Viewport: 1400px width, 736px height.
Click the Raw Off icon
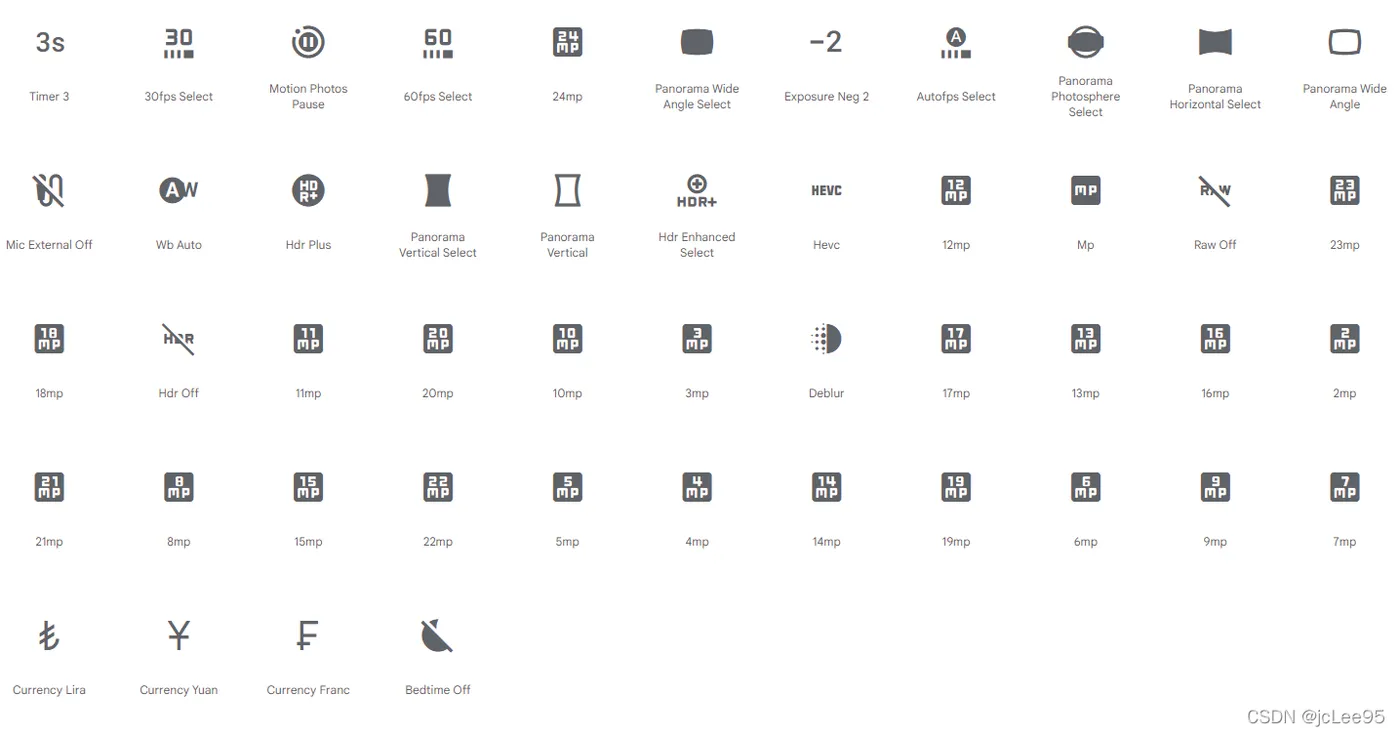1215,190
